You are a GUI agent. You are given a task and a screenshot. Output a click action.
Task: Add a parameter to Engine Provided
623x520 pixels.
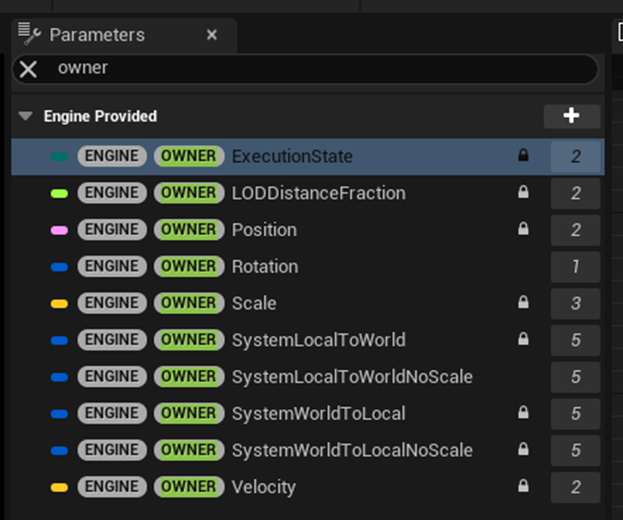(x=571, y=116)
